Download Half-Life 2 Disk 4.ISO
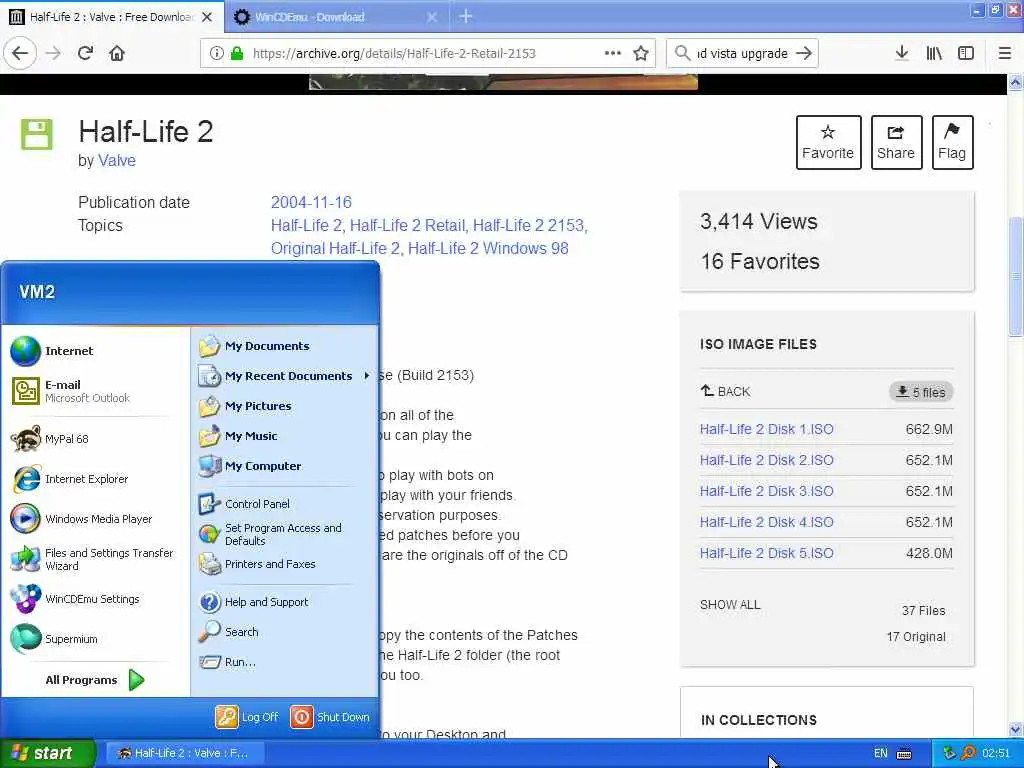Screen dimensions: 1024x768 [x=766, y=522]
